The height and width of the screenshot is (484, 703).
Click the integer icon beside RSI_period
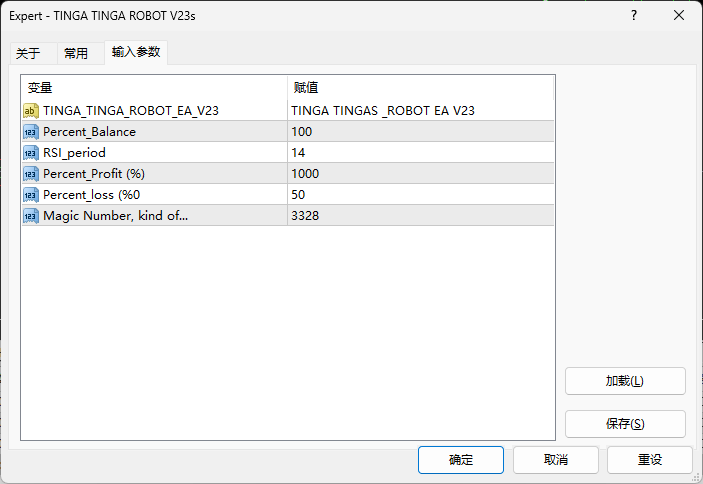(x=30, y=153)
